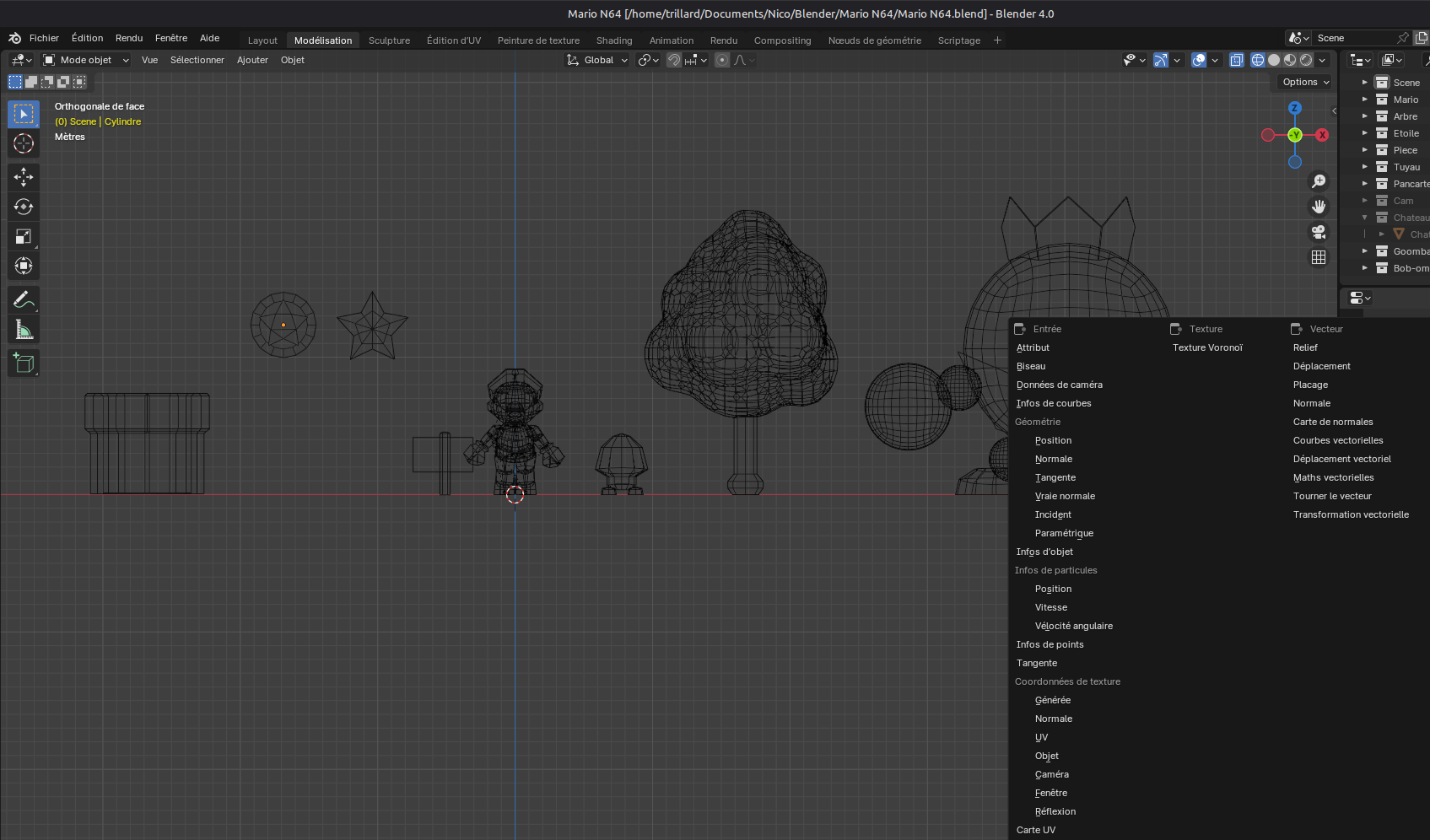Open the shading options dropdown arrow
1430x840 pixels.
point(1323,60)
